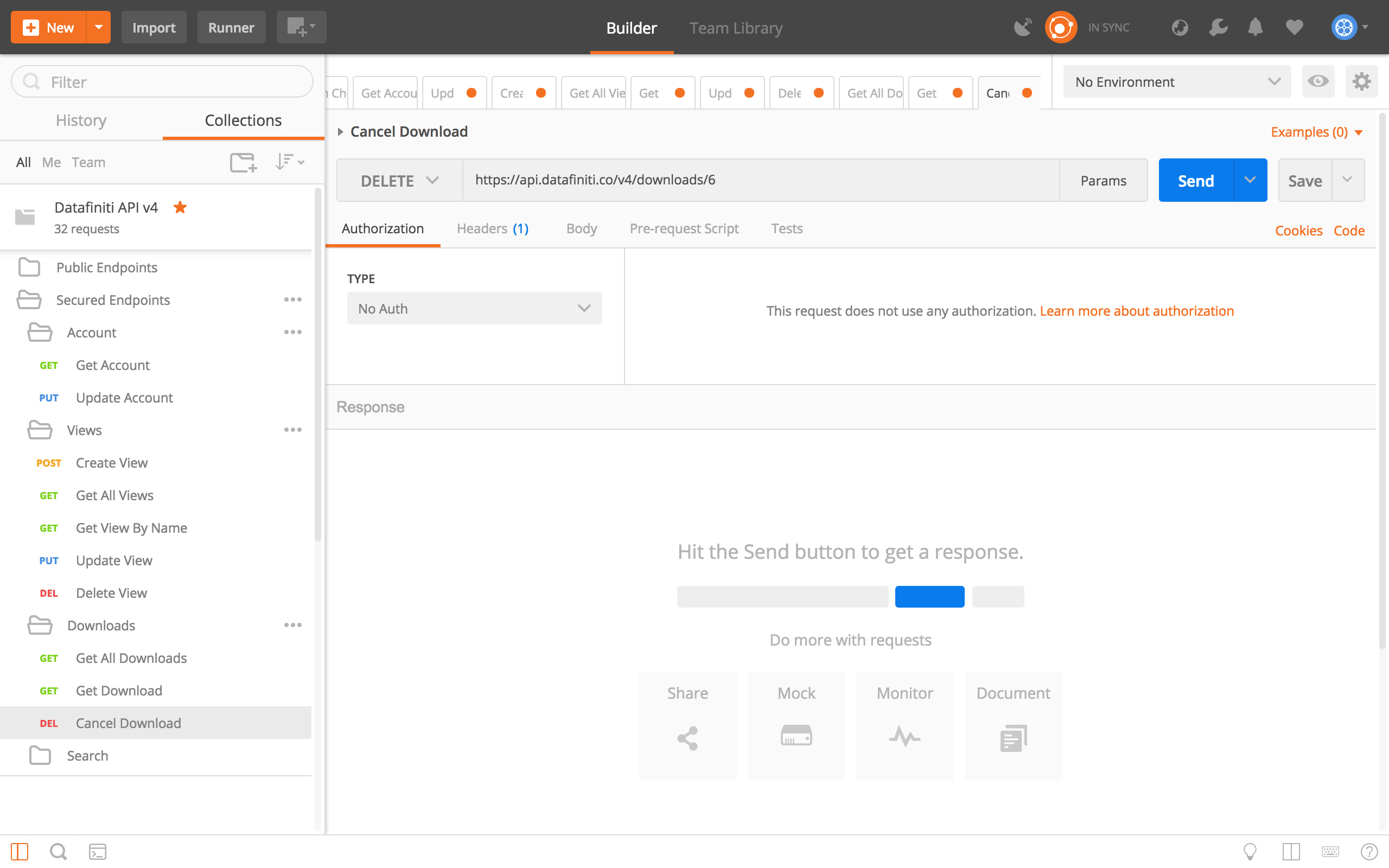Open the DELETE method dropdown
Screen dimensions: 1389x868
[x=399, y=180]
